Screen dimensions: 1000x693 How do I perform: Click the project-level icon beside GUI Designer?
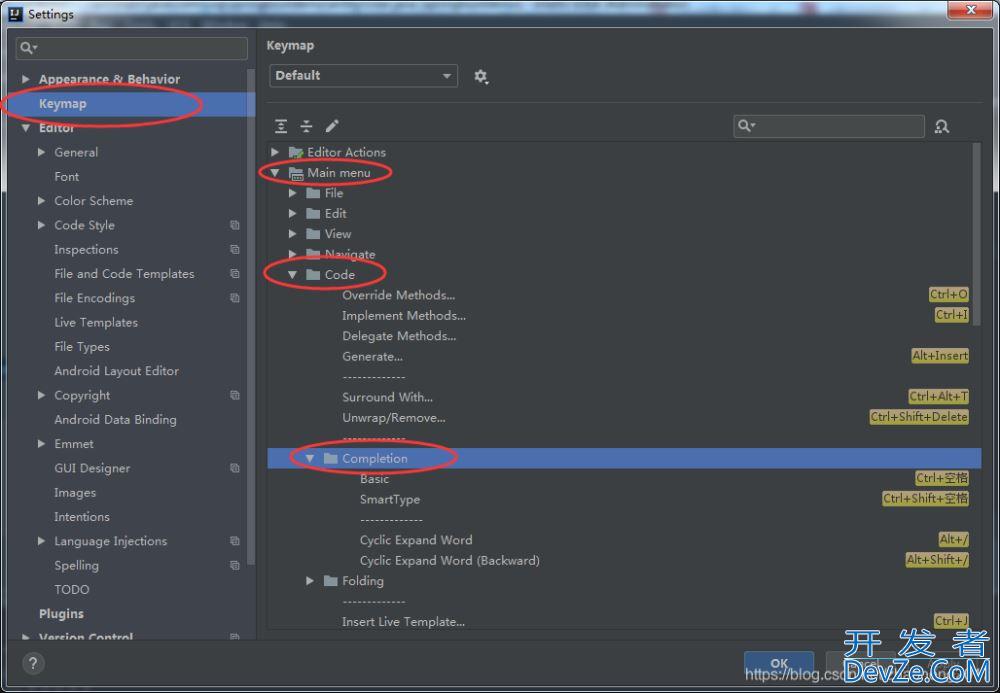click(x=235, y=468)
